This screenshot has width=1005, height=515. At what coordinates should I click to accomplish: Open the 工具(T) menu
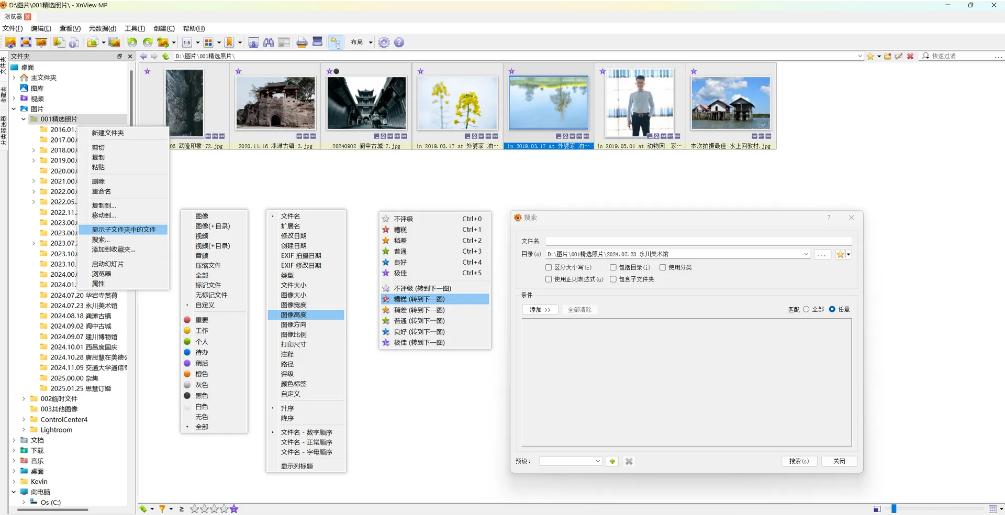(x=135, y=29)
